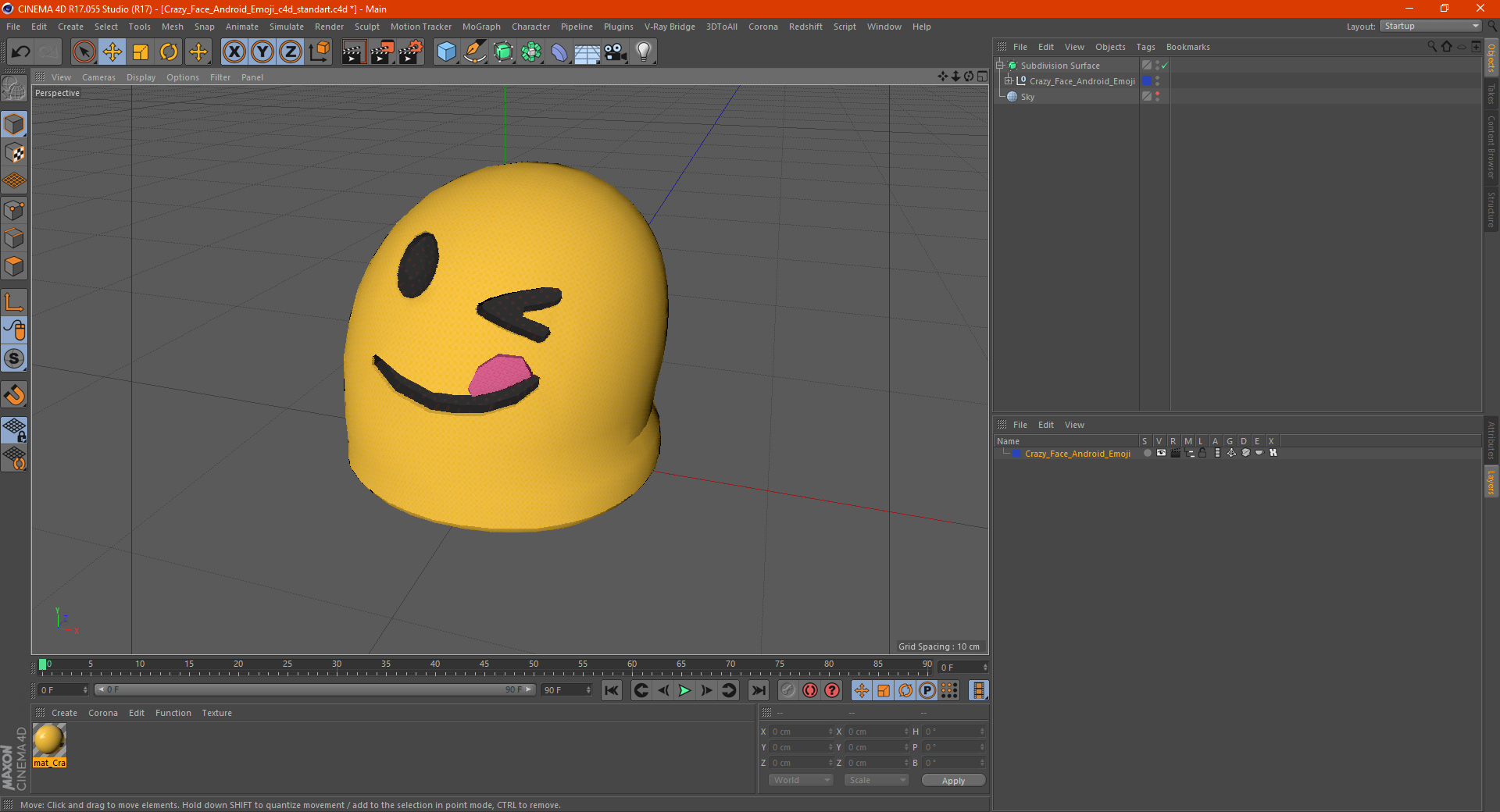Toggle layer View eye icon

tap(1161, 454)
